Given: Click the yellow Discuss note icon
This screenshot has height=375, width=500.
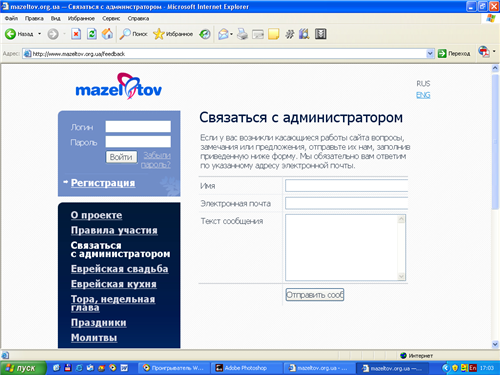Looking at the screenshot, I should [273, 34].
